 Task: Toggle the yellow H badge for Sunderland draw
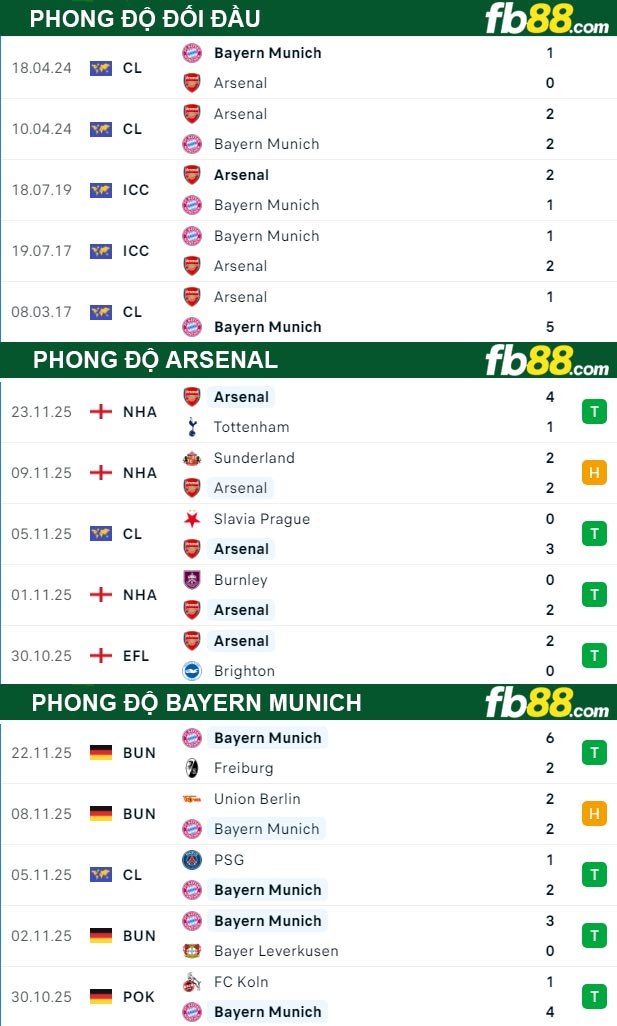(594, 472)
